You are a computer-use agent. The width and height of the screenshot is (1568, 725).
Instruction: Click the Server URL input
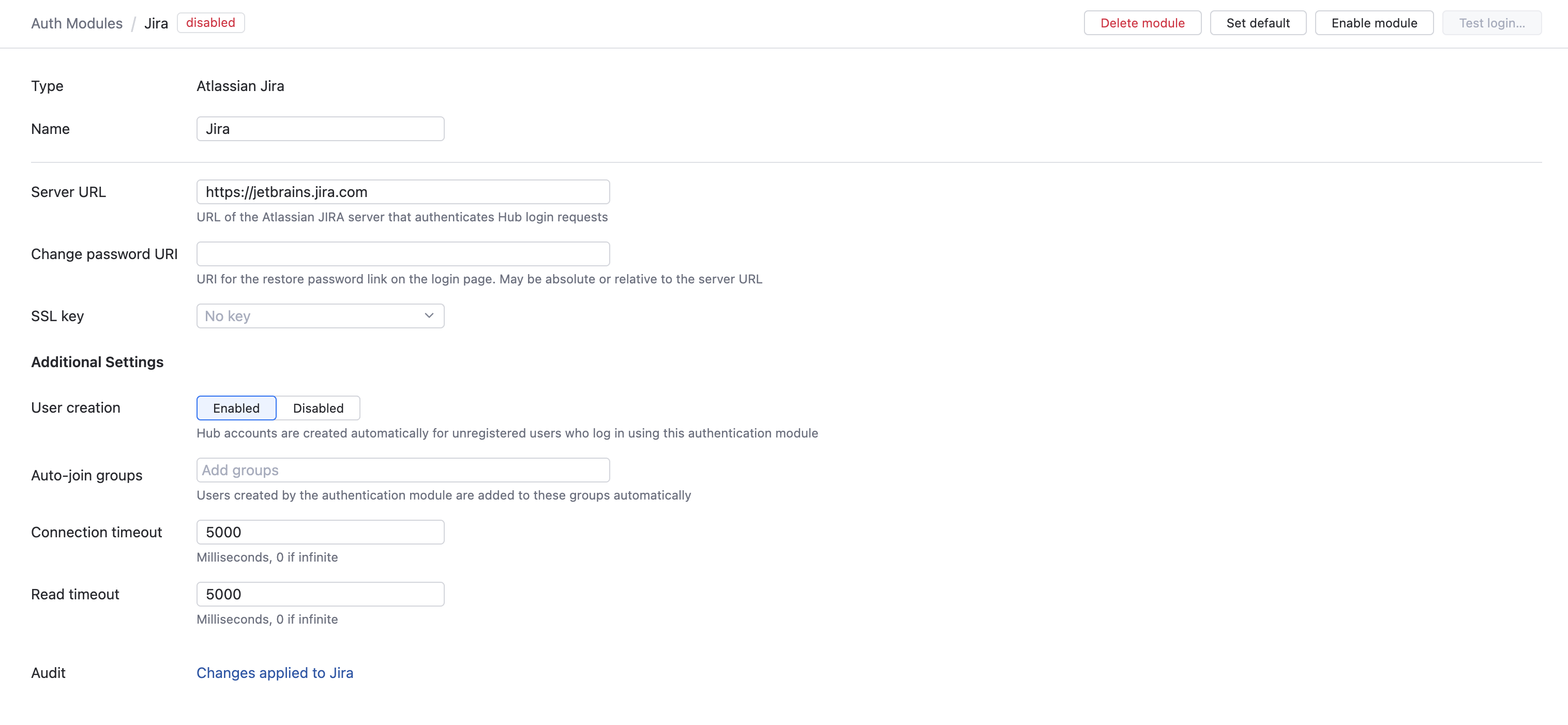click(402, 191)
